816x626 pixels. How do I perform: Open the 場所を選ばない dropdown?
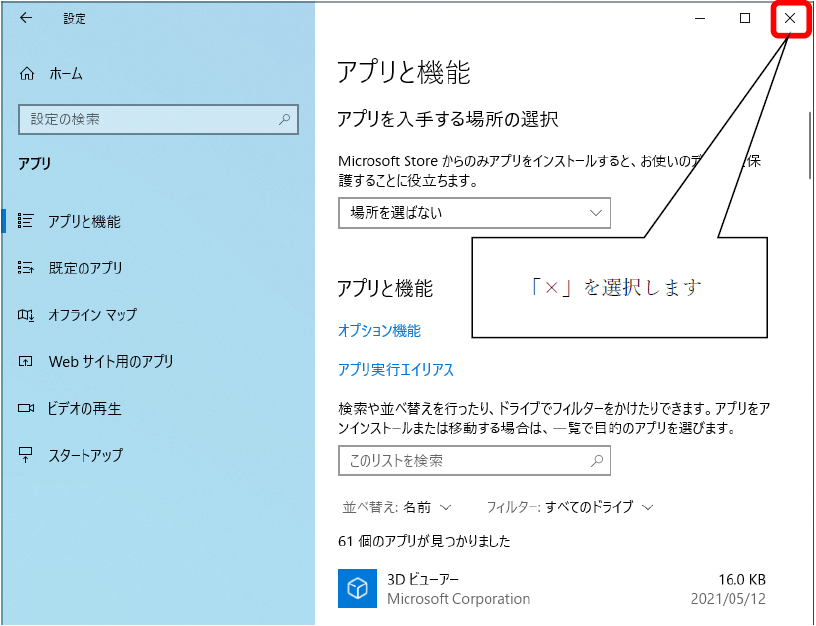(x=474, y=213)
